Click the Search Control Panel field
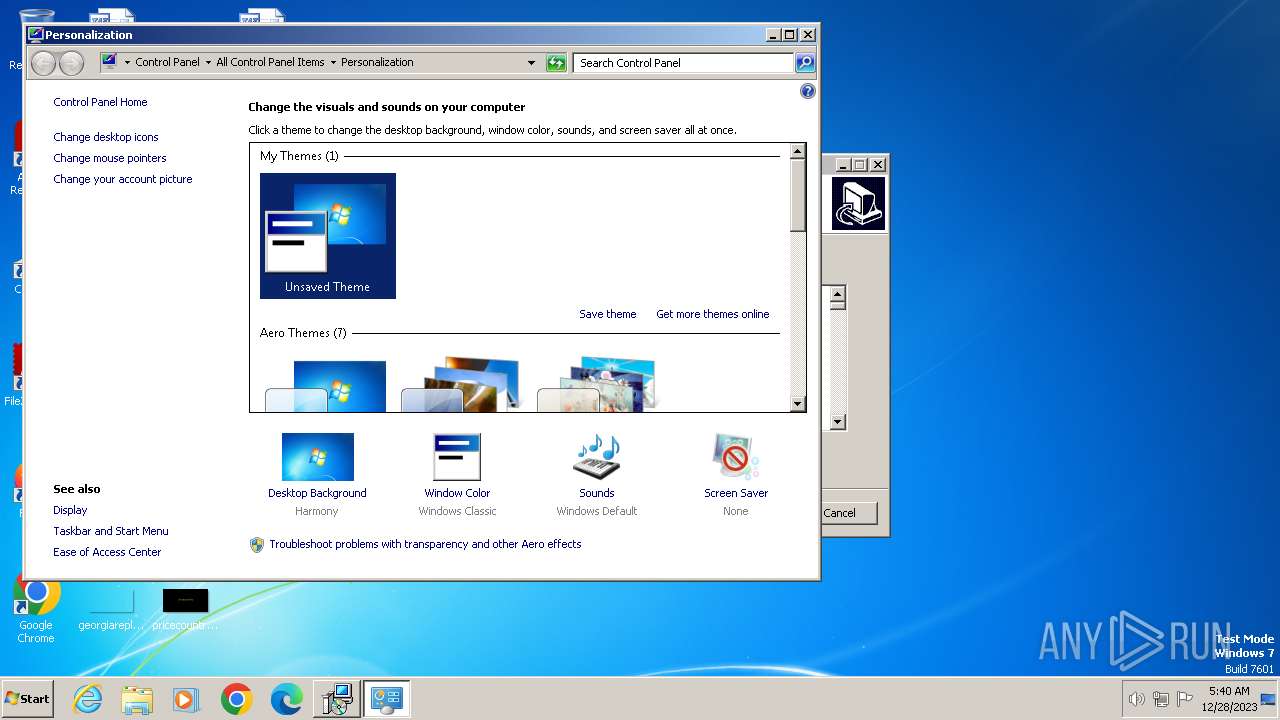 [684, 63]
